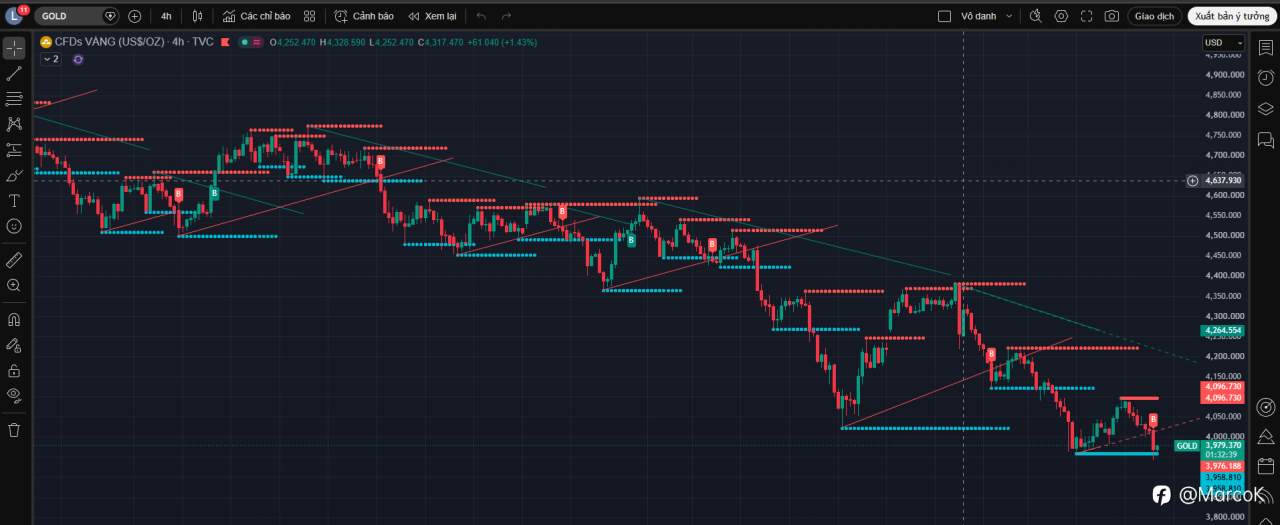The height and width of the screenshot is (525, 1280).
Task: Open the user profile avatar menu
Action: pyautogui.click(x=14, y=16)
